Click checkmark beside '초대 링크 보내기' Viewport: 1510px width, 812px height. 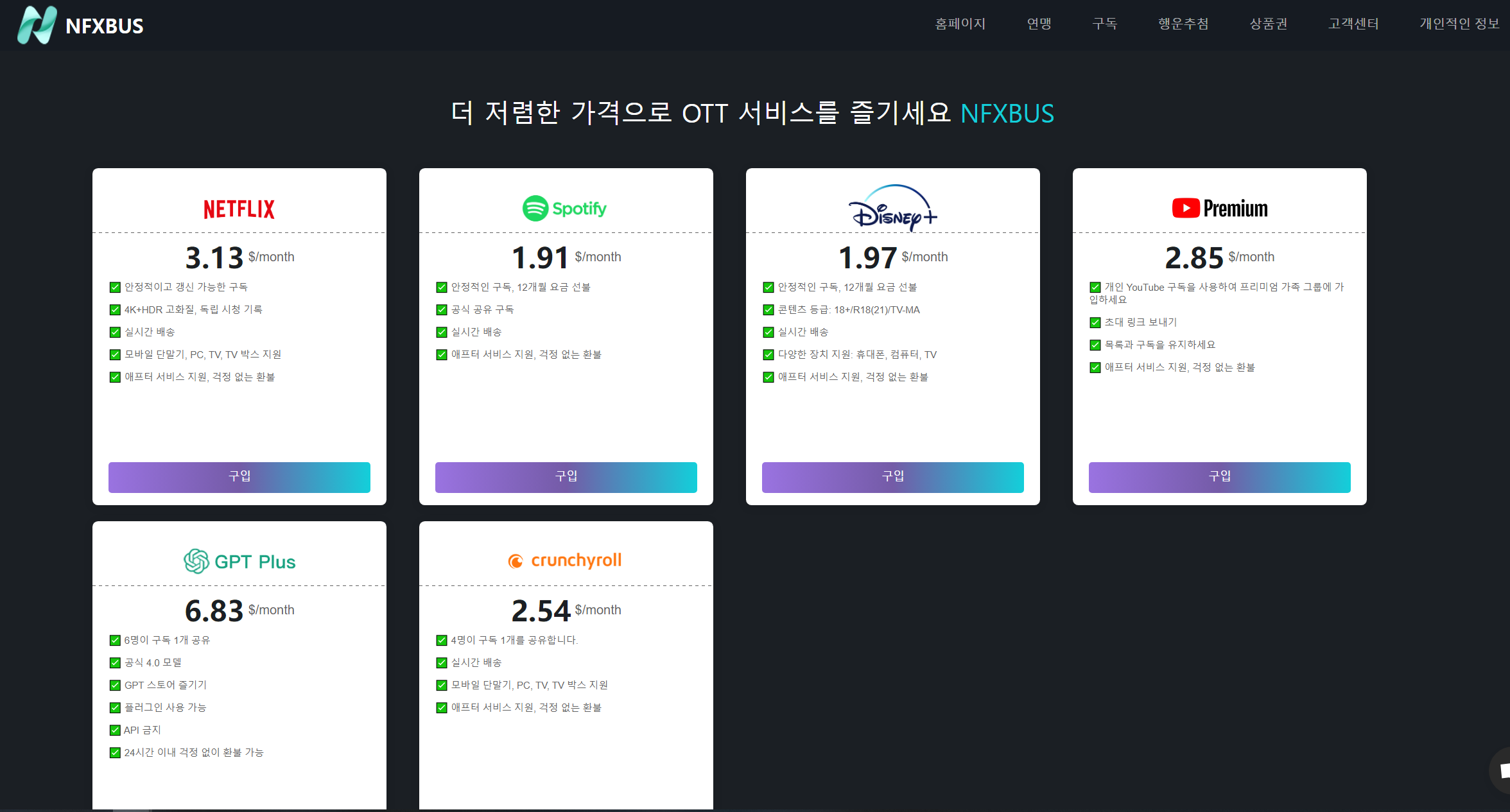click(x=1095, y=323)
